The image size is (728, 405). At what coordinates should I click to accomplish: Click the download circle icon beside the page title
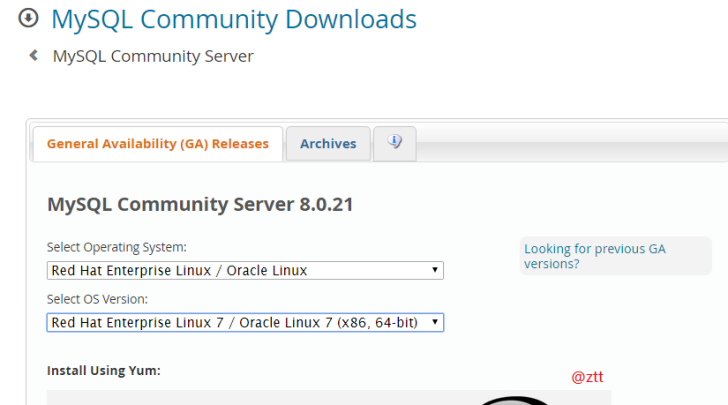(x=28, y=18)
